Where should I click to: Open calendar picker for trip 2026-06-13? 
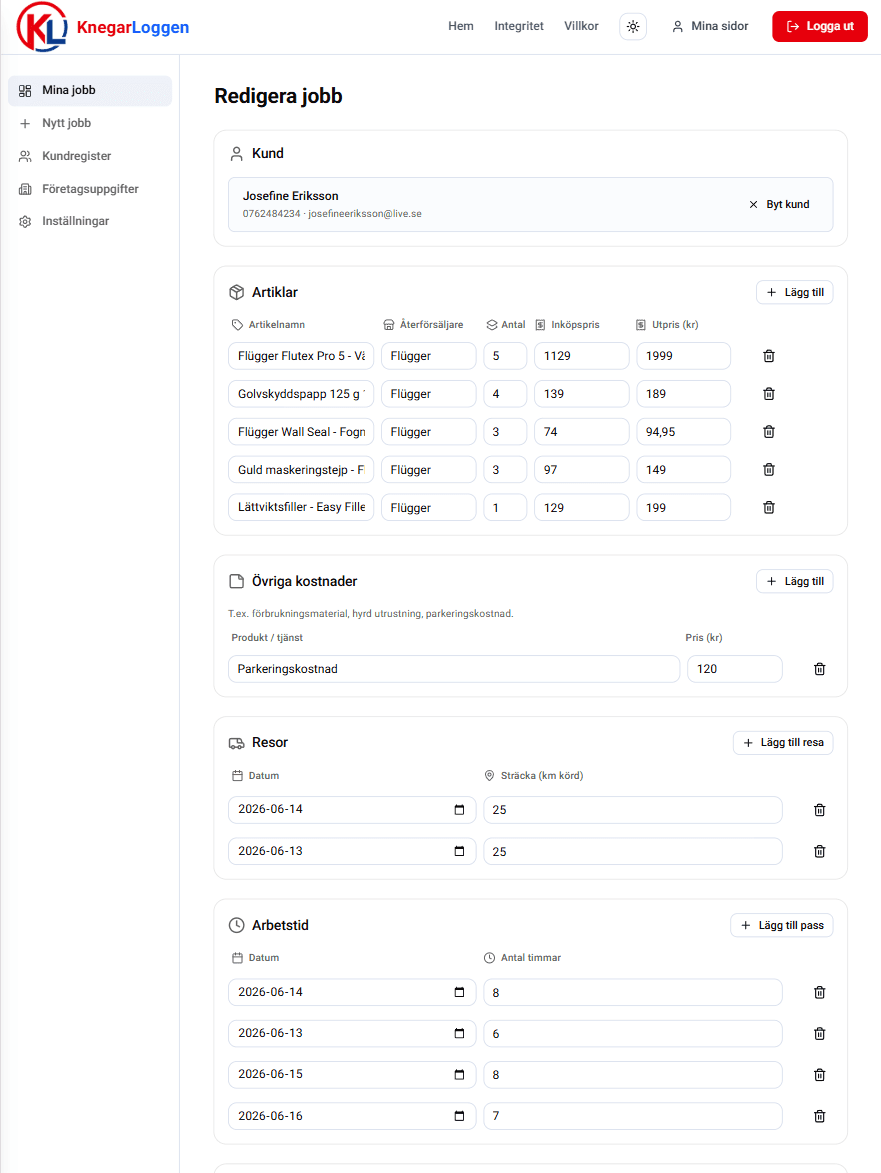(x=459, y=851)
